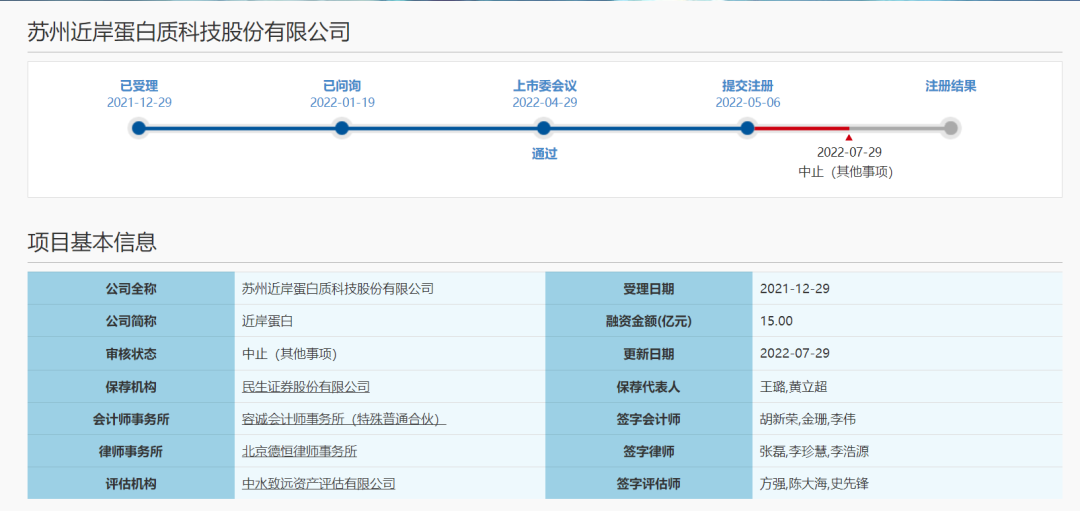Click the 已问询 timeline node dot
The height and width of the screenshot is (511, 1080).
pyautogui.click(x=342, y=128)
